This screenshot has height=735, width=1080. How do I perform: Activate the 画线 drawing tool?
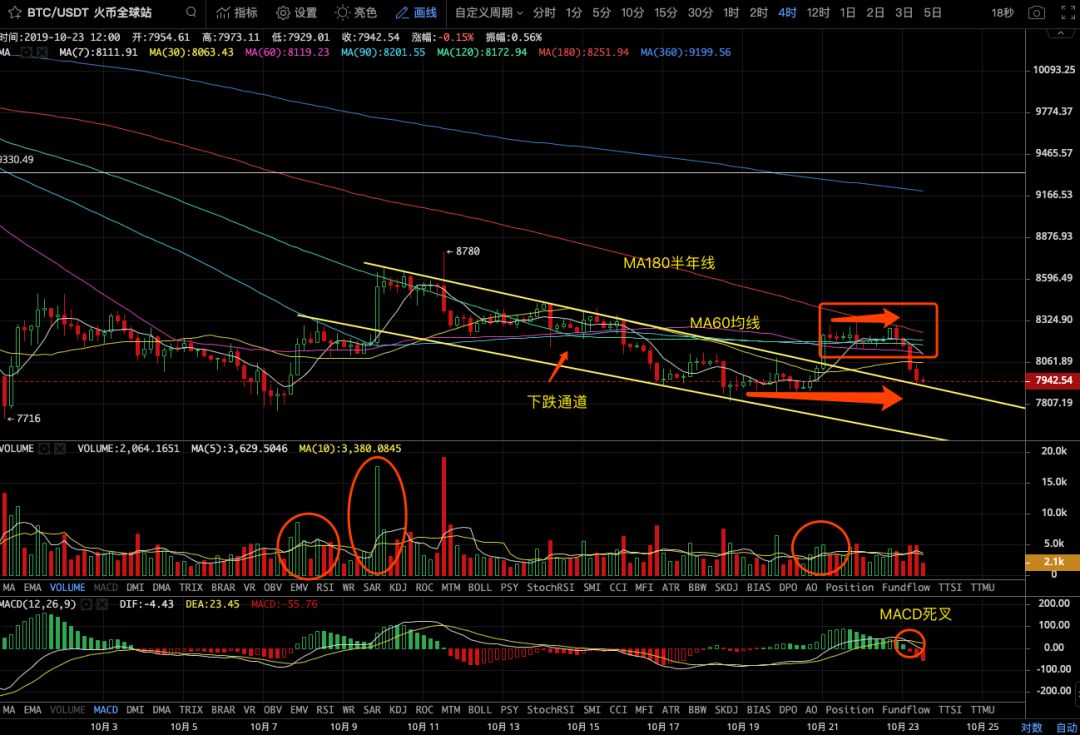click(416, 13)
